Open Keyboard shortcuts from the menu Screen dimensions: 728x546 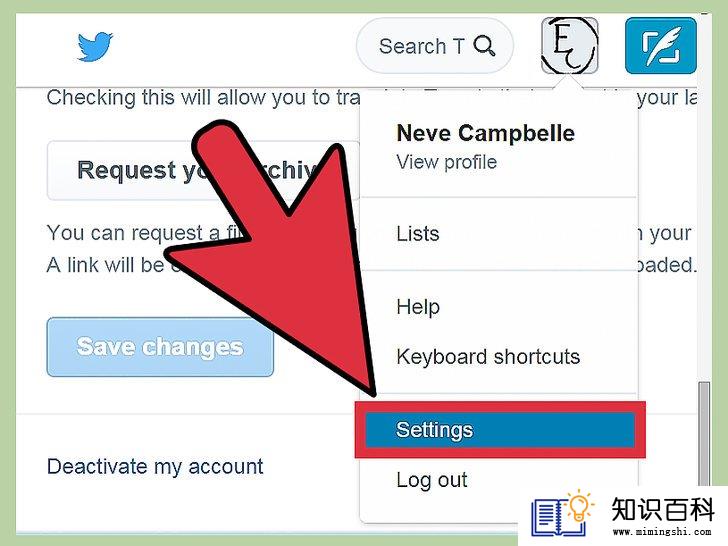(x=488, y=357)
